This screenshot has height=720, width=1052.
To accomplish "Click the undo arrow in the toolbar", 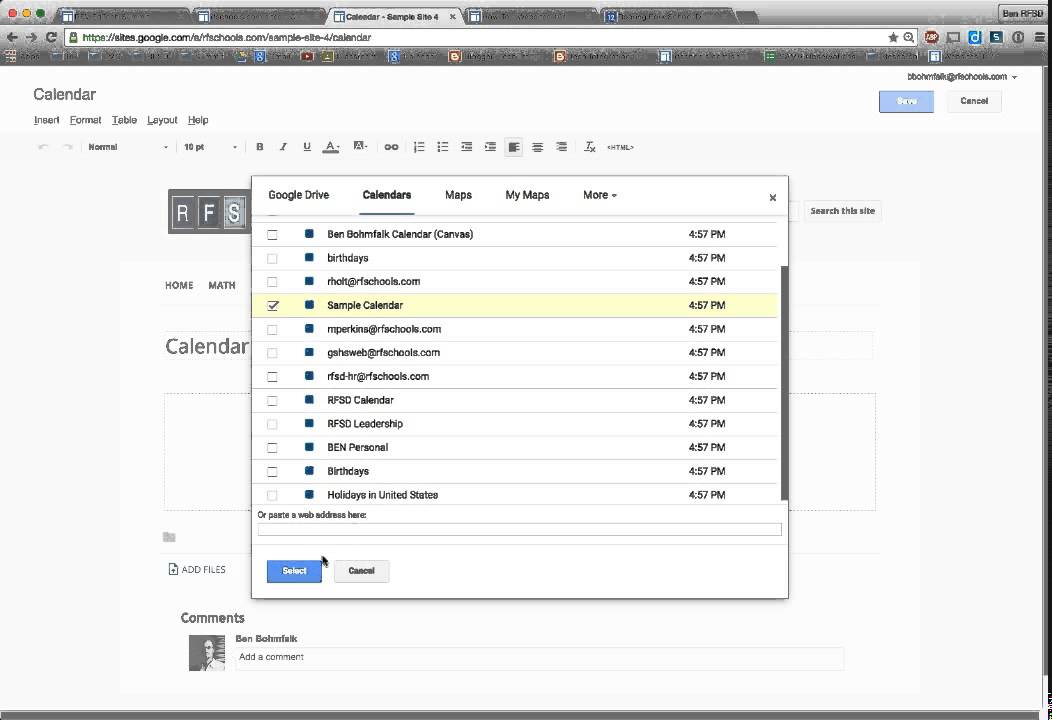I will point(44,147).
